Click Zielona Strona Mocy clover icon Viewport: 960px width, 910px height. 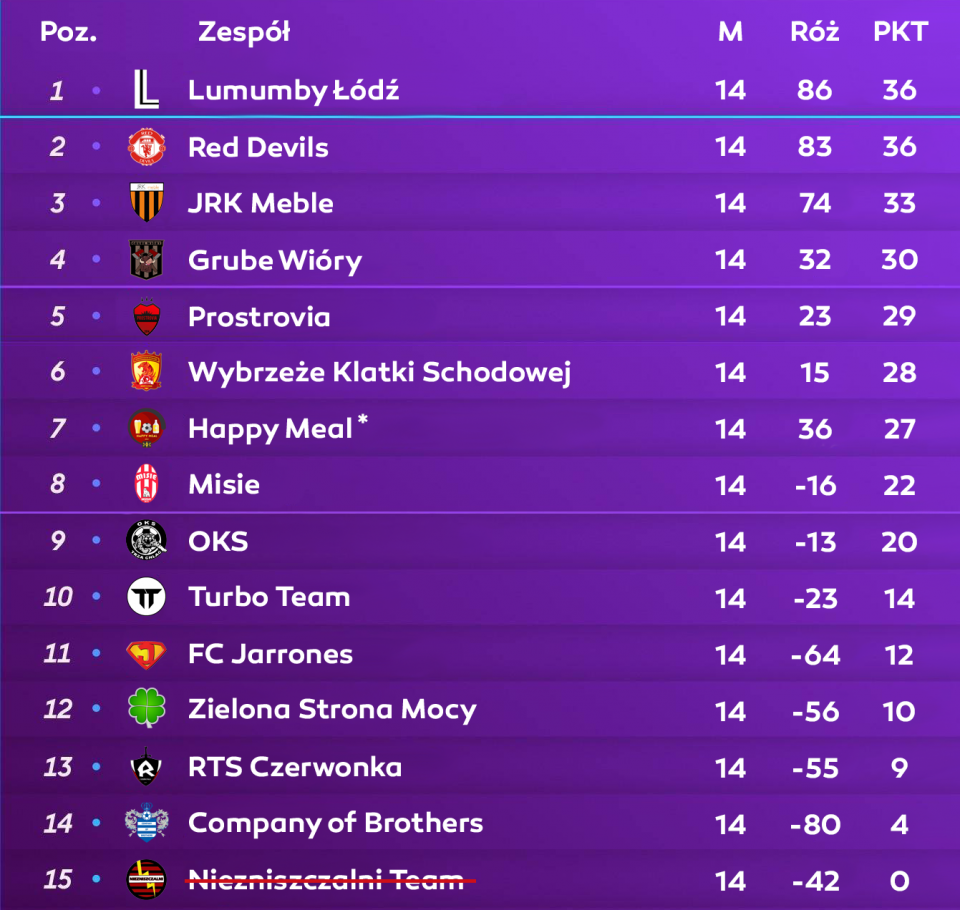[x=146, y=709]
